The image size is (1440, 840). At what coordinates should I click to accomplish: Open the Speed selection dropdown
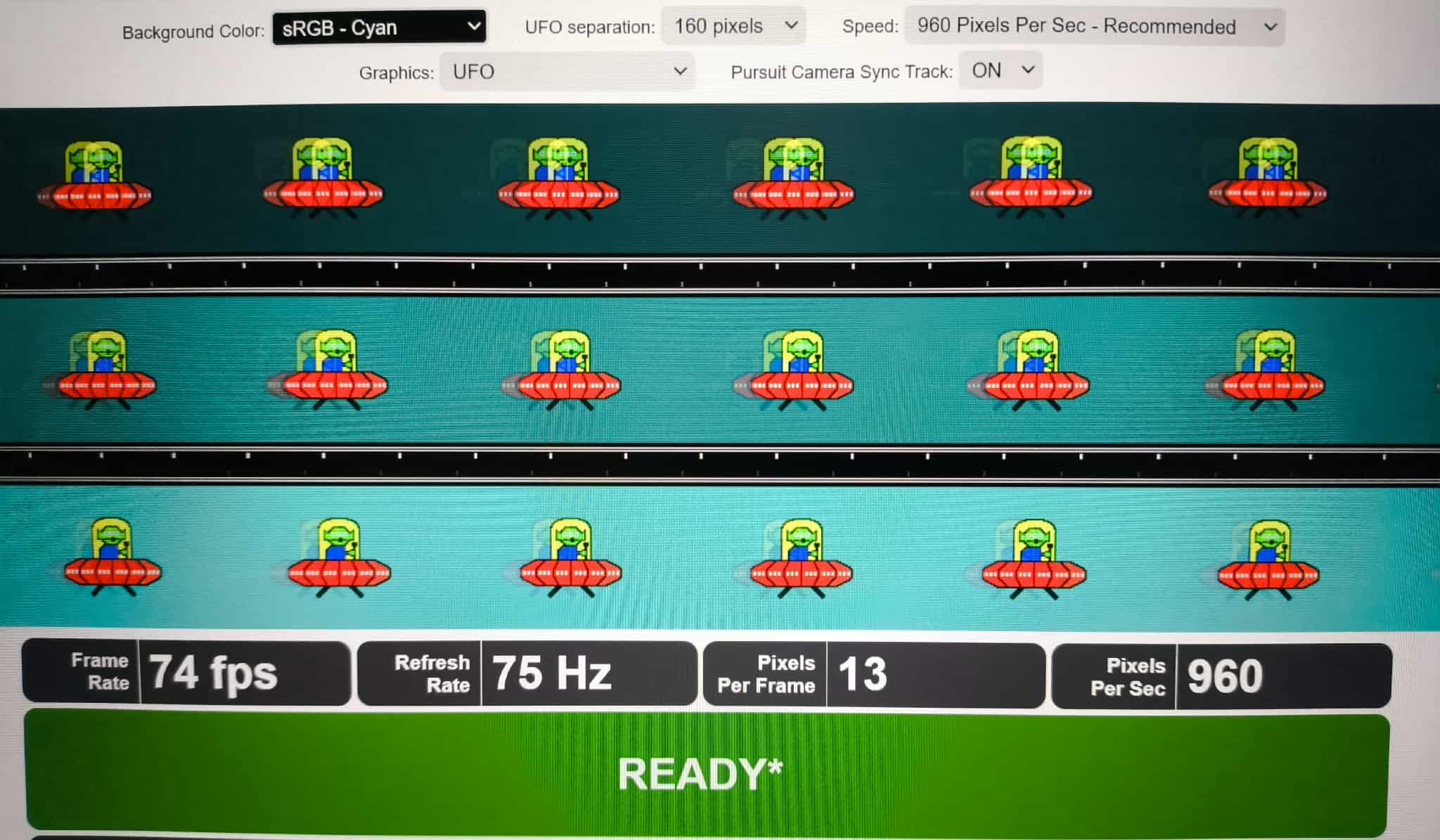1094,27
